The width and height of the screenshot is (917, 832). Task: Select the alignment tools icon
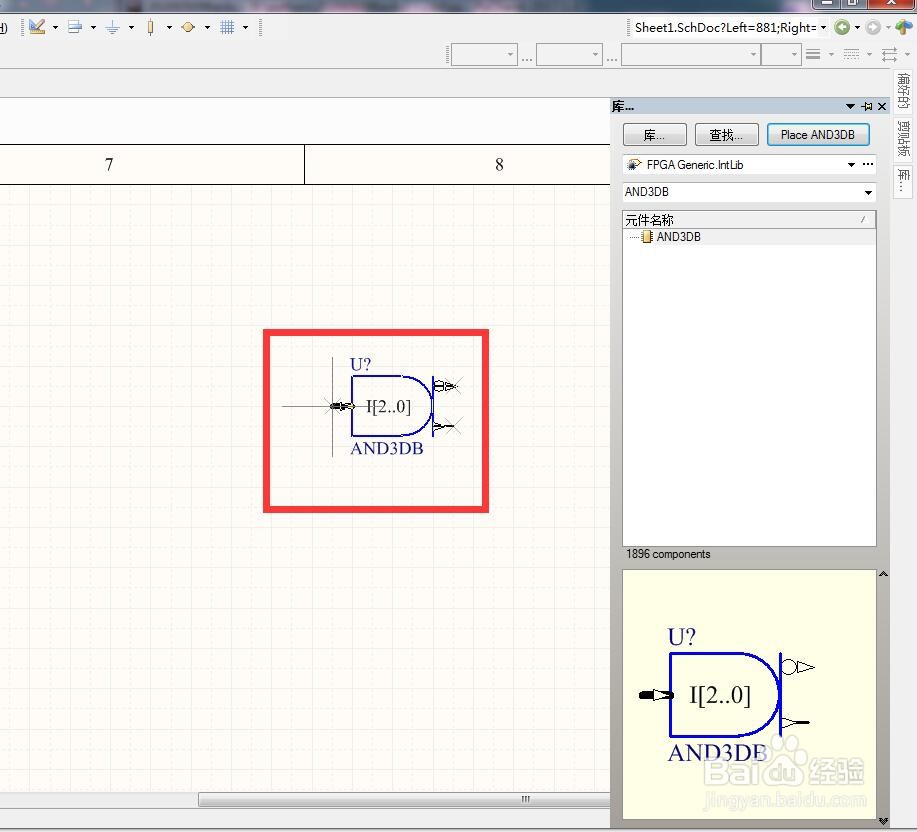pos(75,27)
